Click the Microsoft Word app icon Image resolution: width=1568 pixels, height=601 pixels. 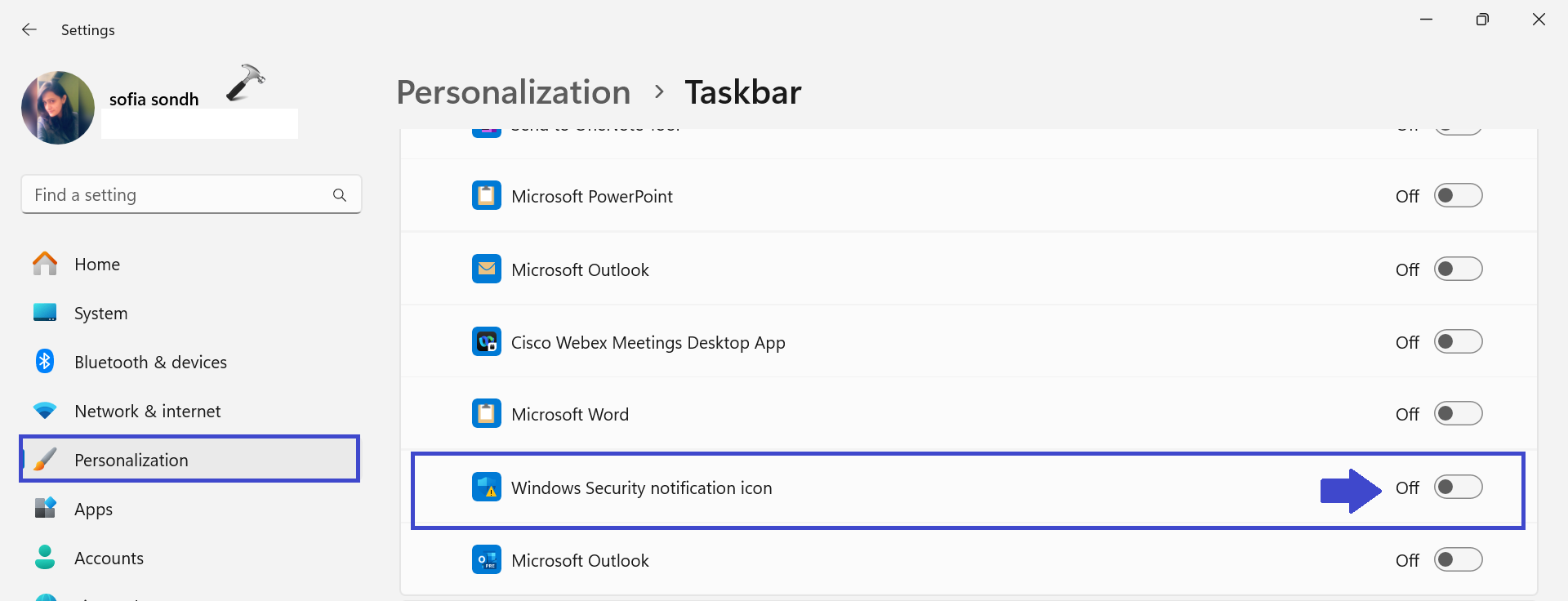(487, 414)
